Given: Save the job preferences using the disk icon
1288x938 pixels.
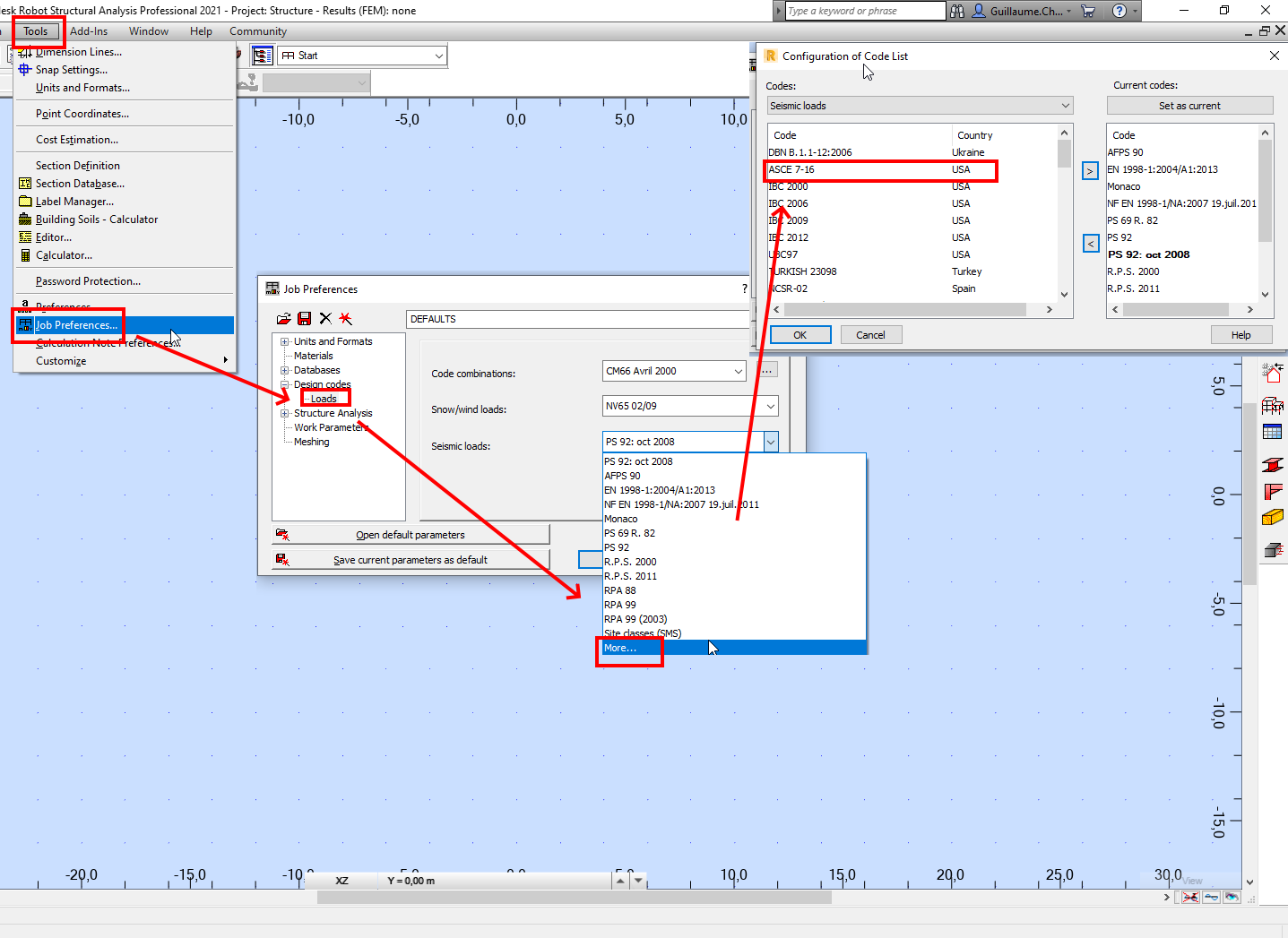Looking at the screenshot, I should click(304, 318).
